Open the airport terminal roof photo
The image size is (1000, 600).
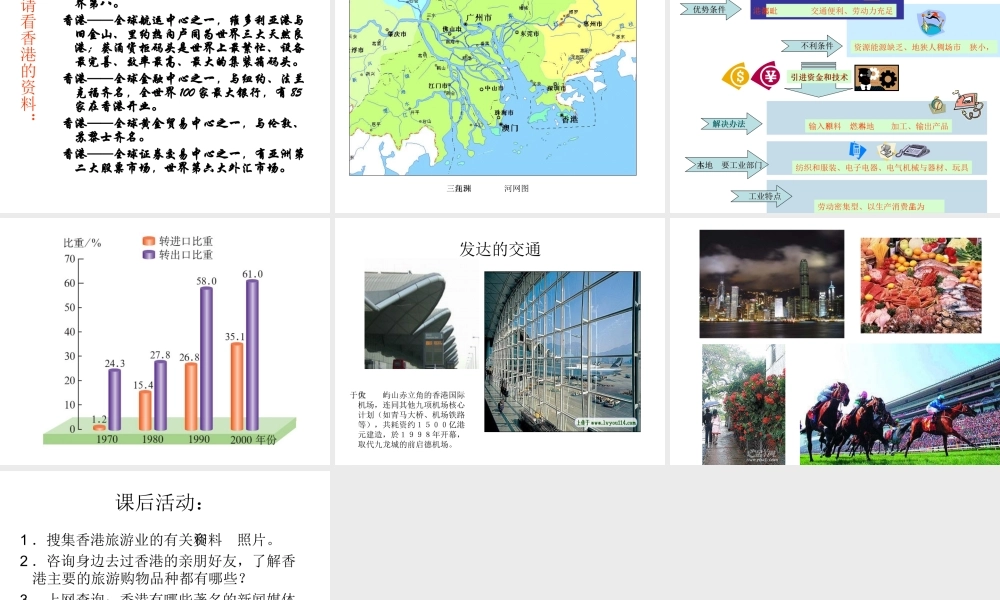[421, 320]
